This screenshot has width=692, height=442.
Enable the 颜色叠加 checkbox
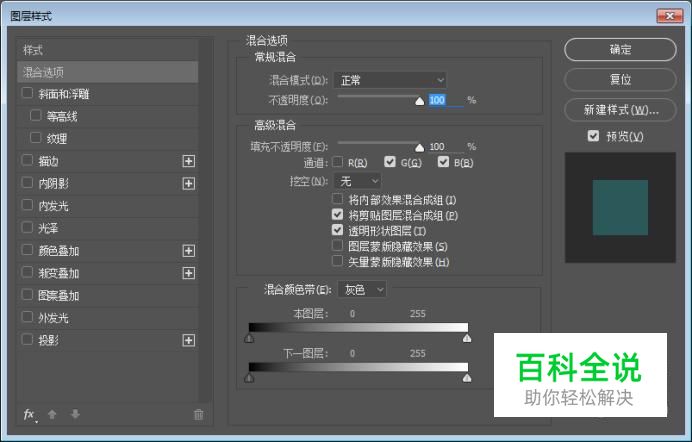click(x=27, y=250)
